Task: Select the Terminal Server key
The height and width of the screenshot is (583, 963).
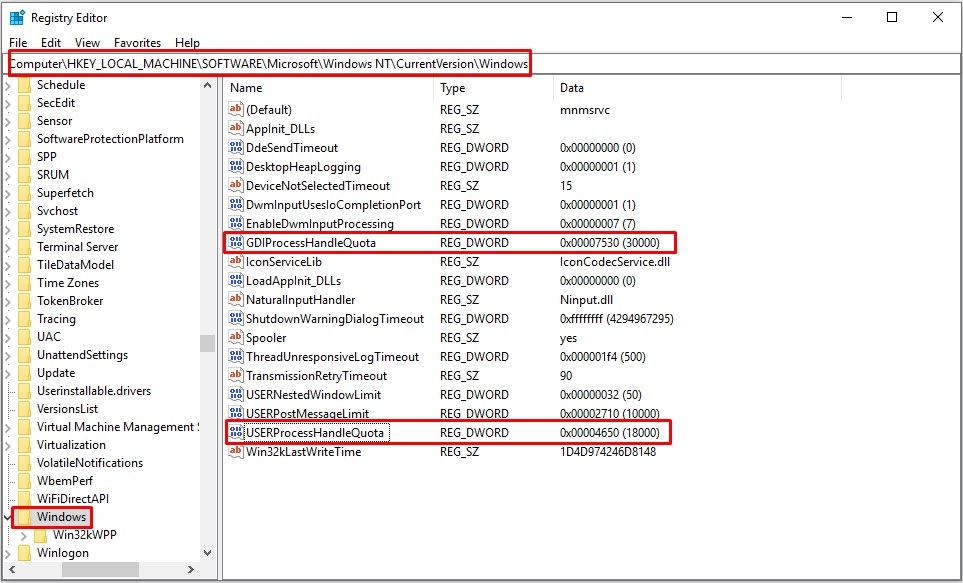Action: point(77,246)
